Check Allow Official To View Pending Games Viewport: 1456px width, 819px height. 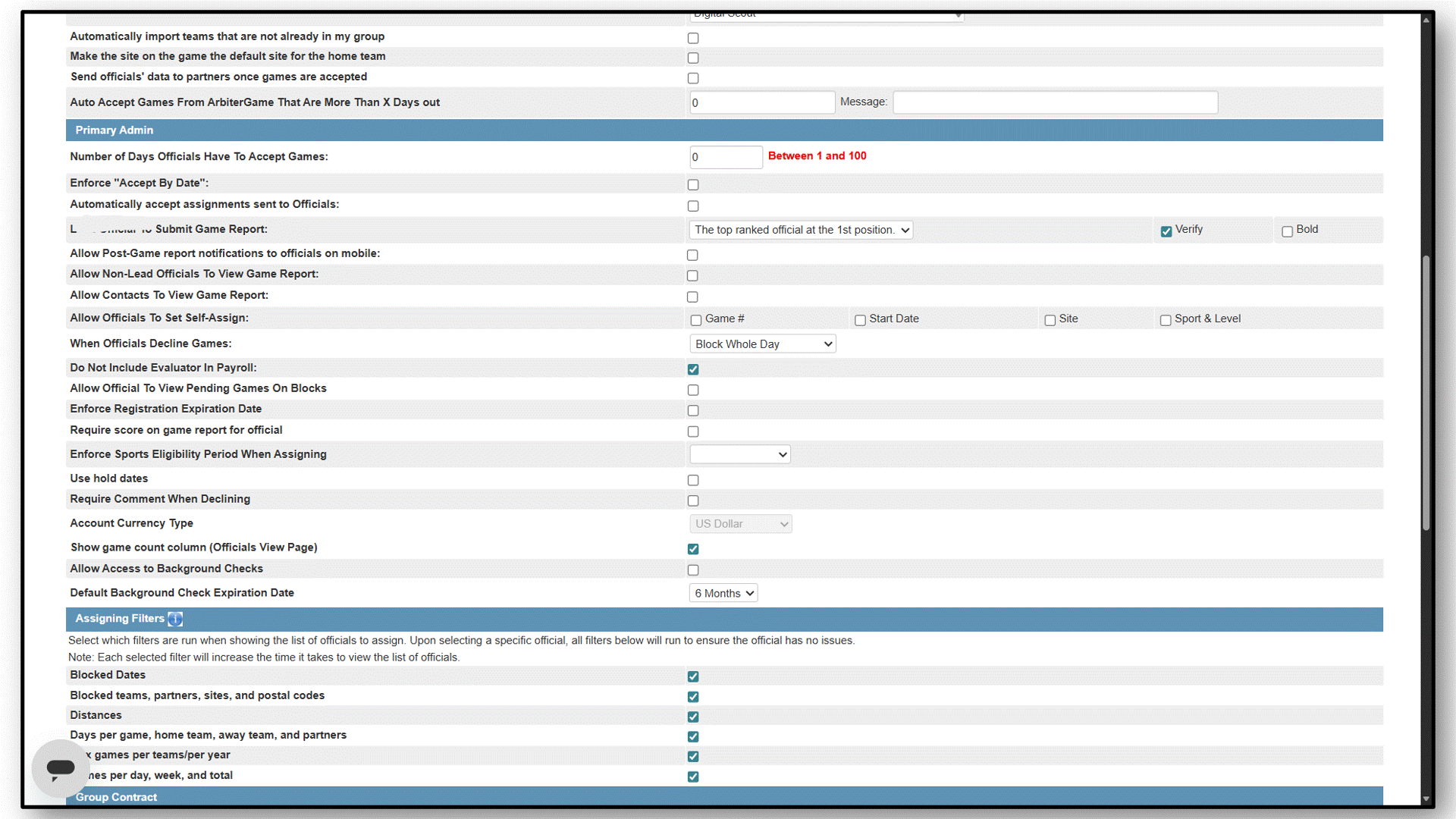693,390
